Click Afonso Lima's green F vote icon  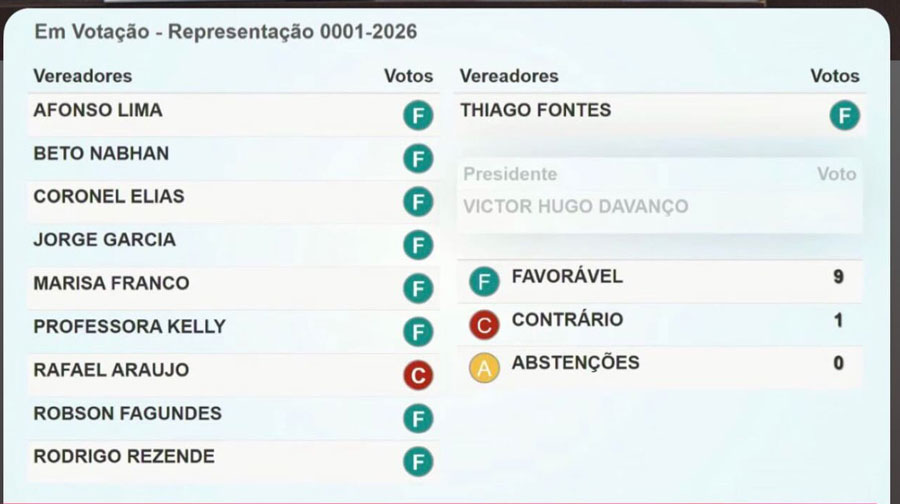417,116
